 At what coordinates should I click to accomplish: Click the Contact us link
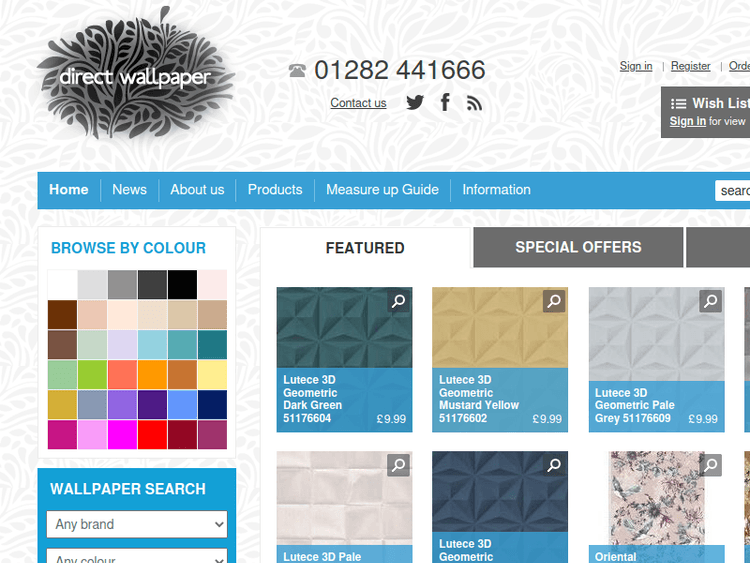pyautogui.click(x=358, y=103)
